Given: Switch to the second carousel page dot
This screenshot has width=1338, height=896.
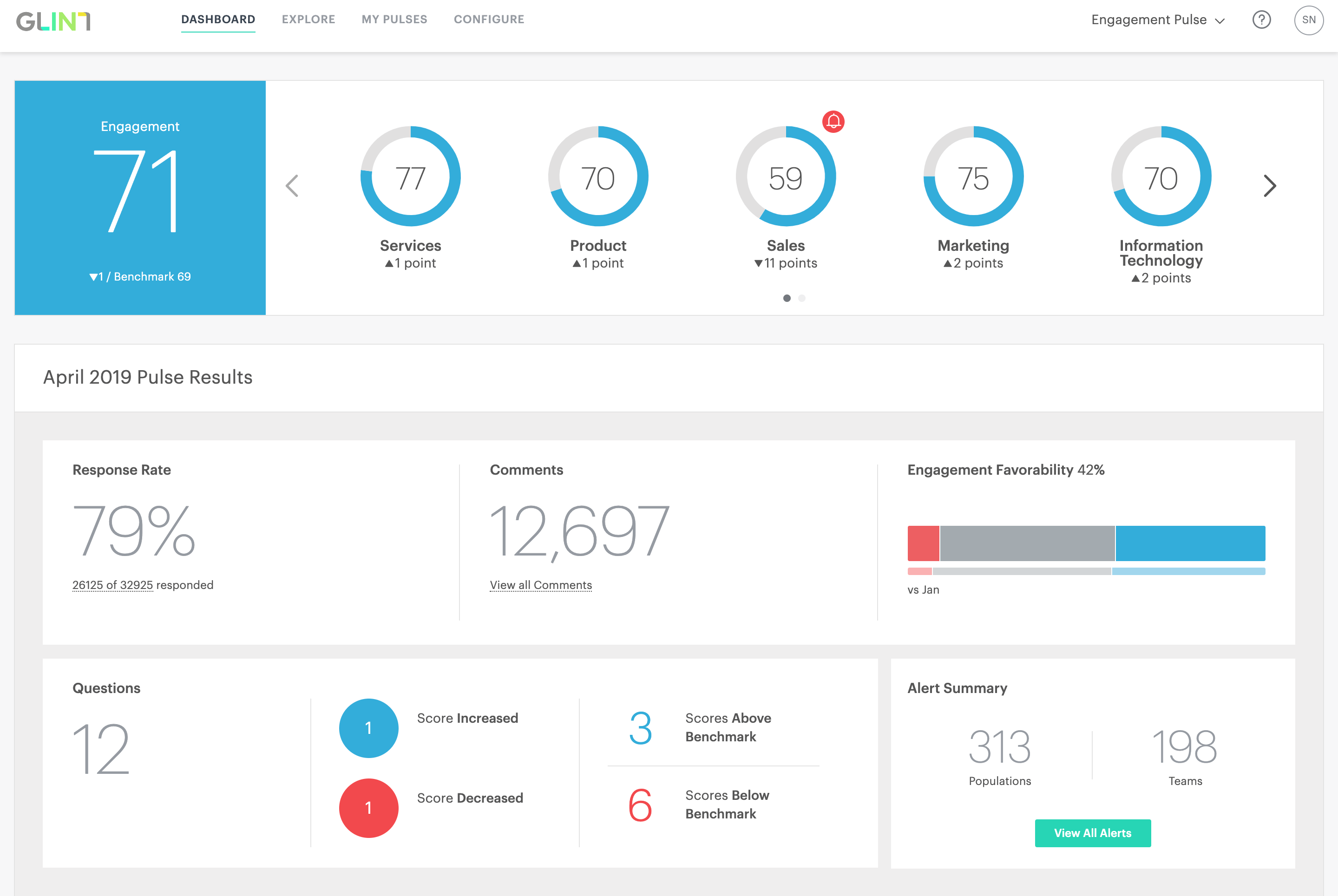Looking at the screenshot, I should pyautogui.click(x=802, y=298).
